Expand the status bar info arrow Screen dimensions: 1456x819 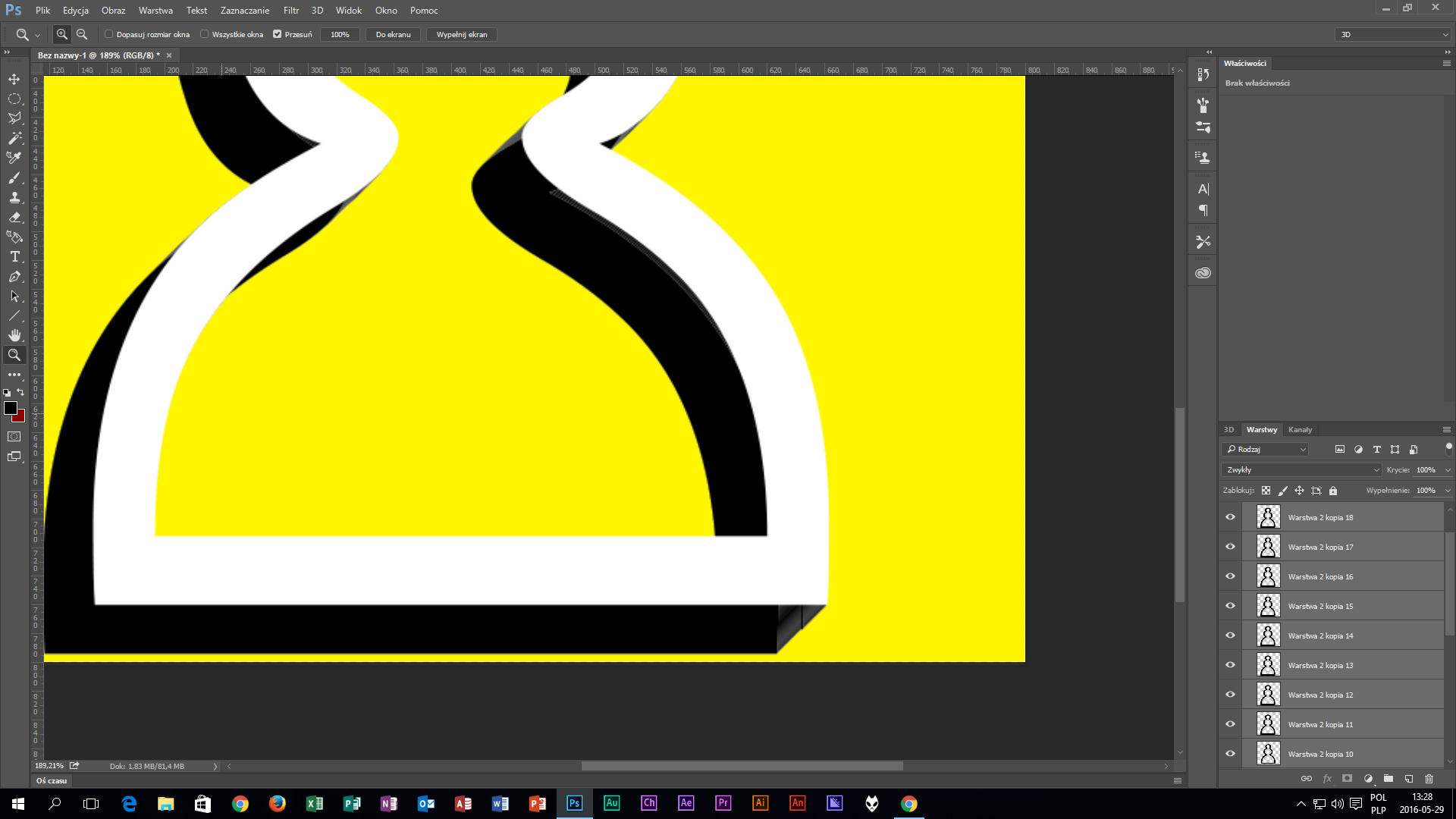[x=215, y=767]
